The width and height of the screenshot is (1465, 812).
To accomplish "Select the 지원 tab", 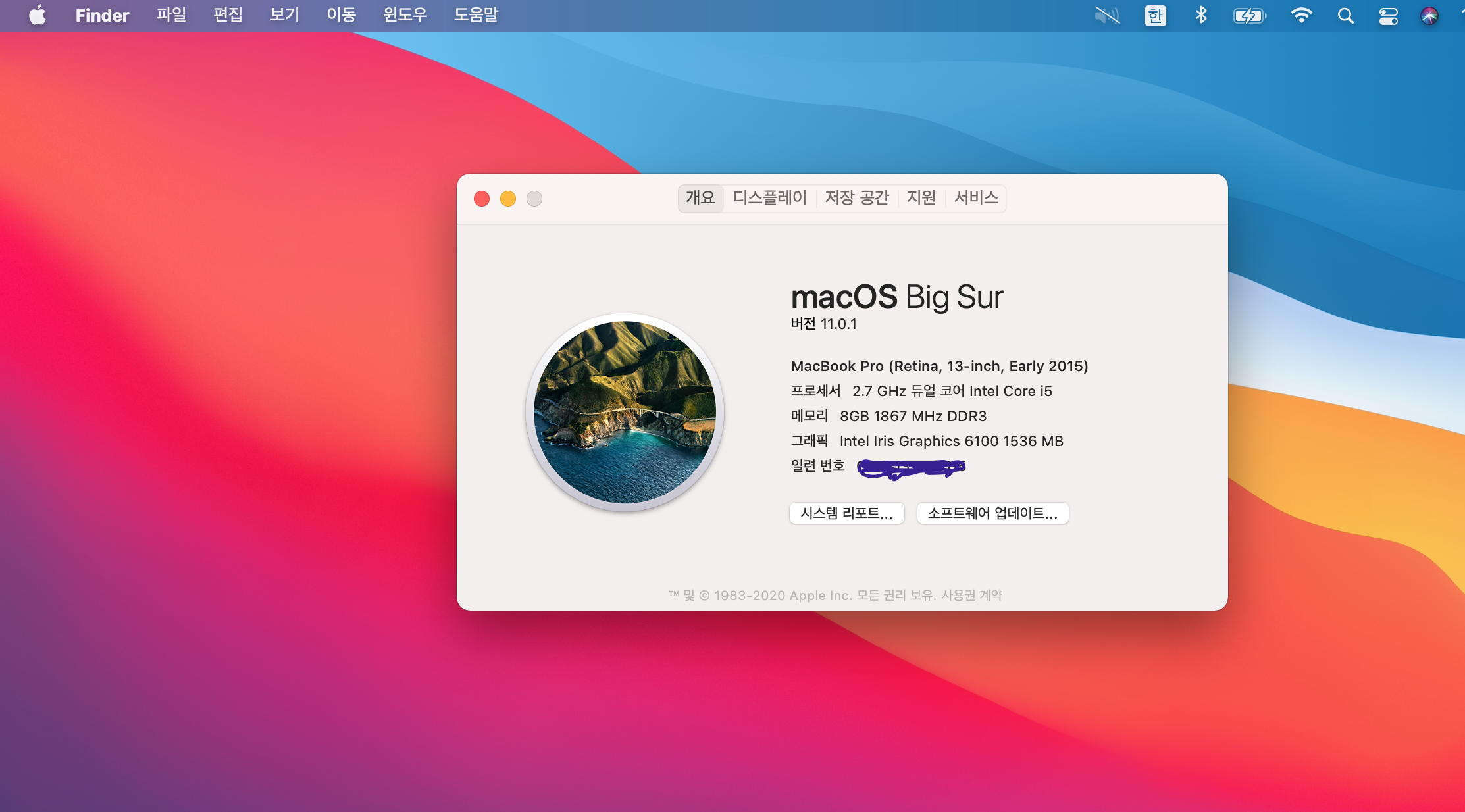I will pyautogui.click(x=921, y=198).
